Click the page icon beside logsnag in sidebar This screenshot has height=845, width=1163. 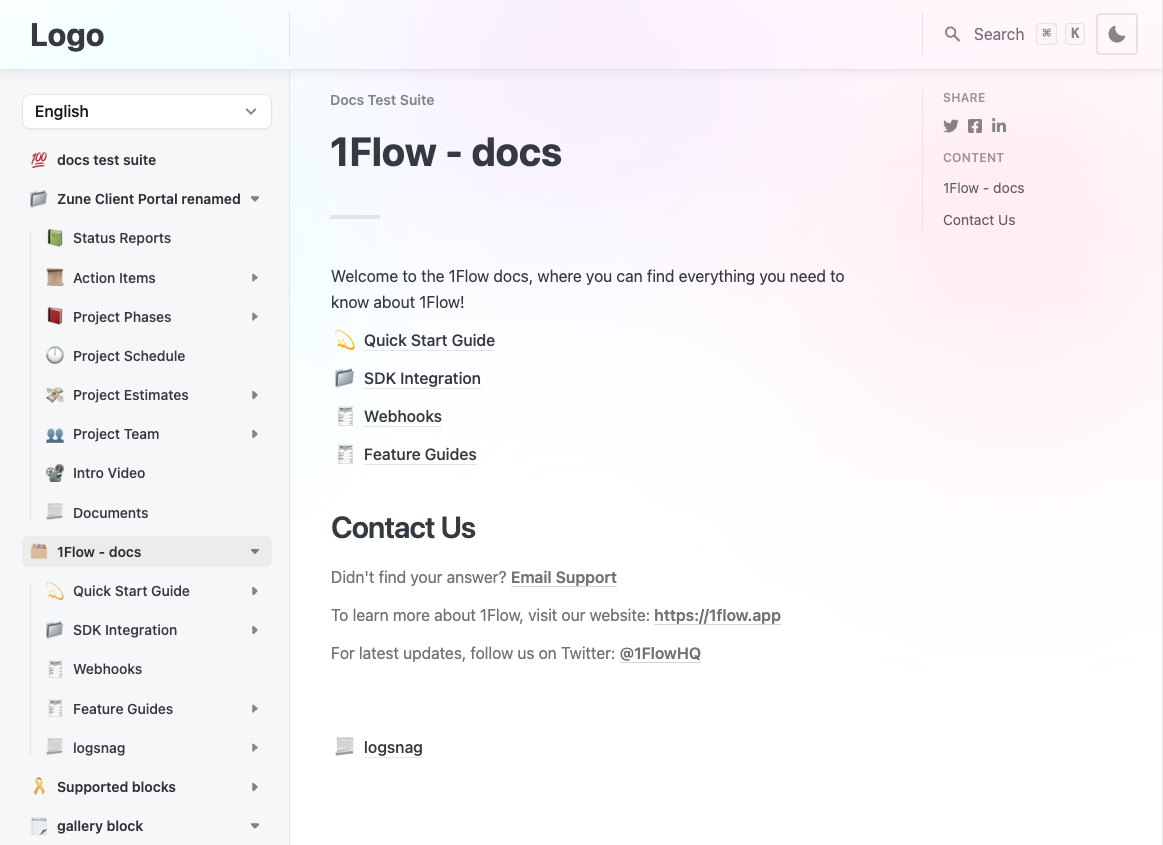tap(55, 747)
